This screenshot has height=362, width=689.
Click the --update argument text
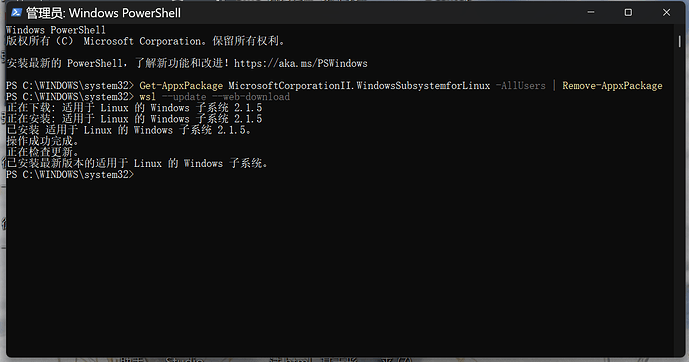point(184,97)
